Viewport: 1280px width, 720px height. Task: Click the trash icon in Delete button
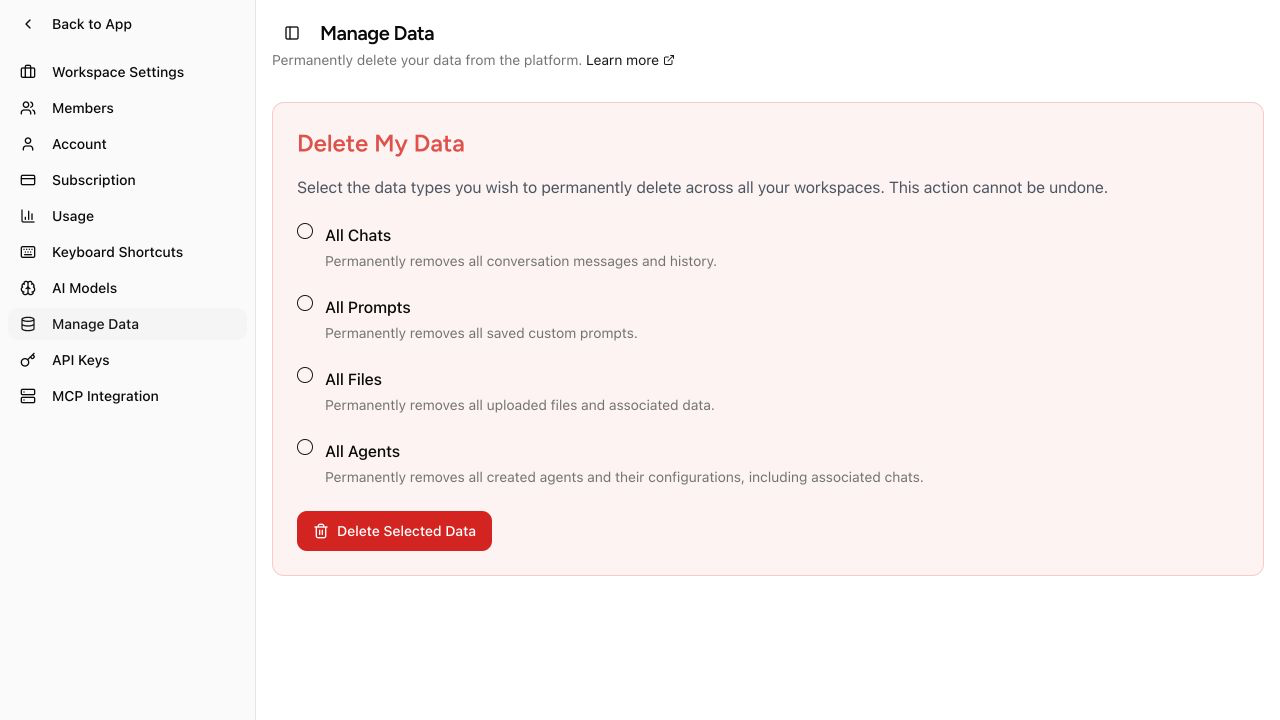tap(321, 531)
